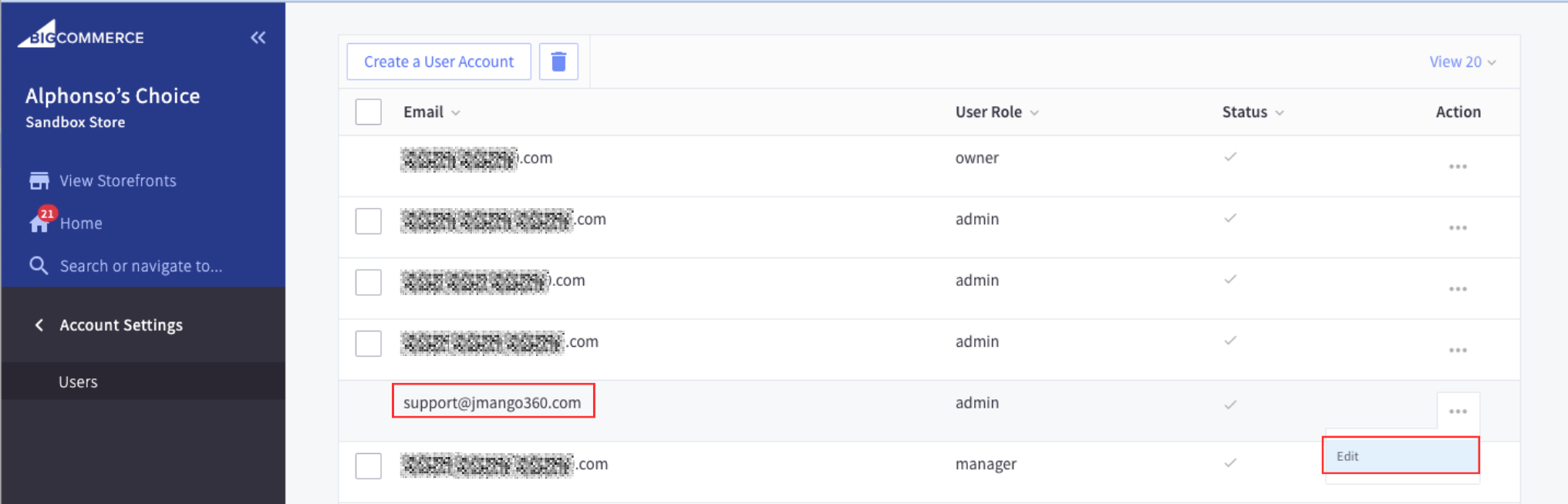Click the trash delete icon

click(x=558, y=62)
